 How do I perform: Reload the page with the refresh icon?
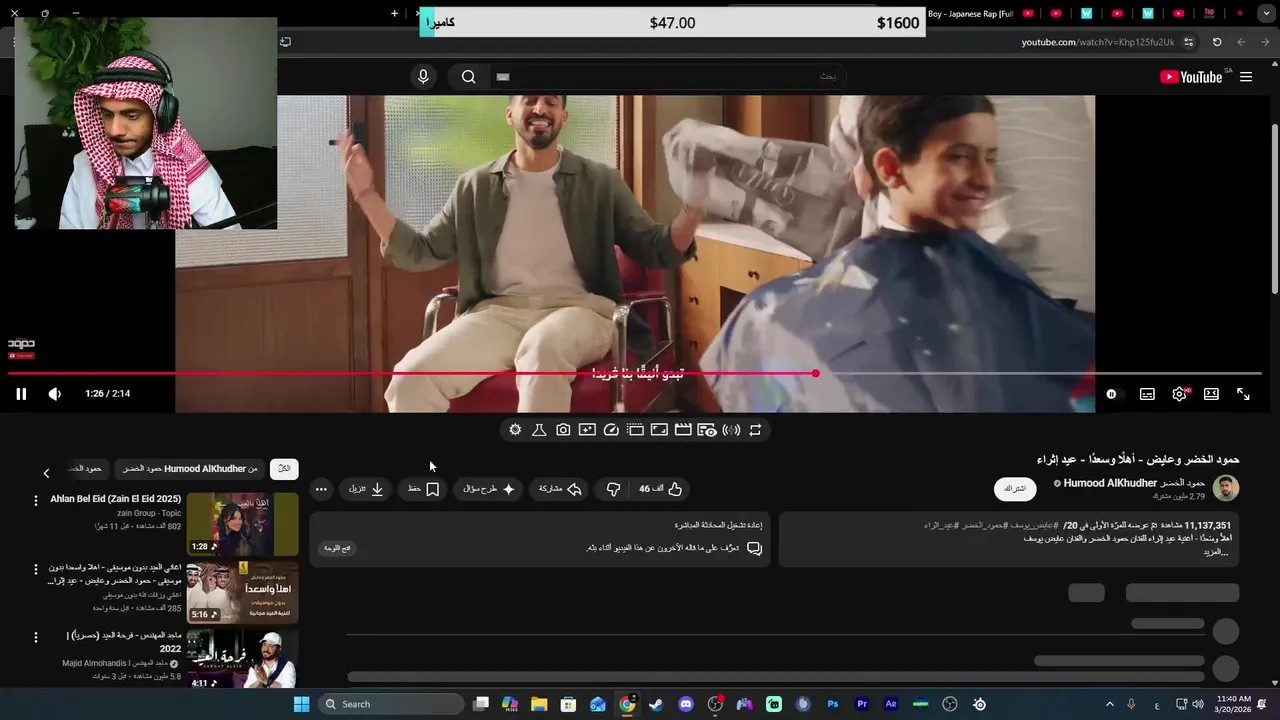[1217, 42]
